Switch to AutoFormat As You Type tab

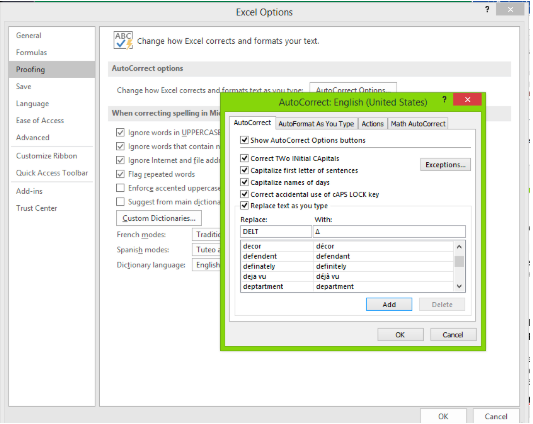(x=316, y=124)
